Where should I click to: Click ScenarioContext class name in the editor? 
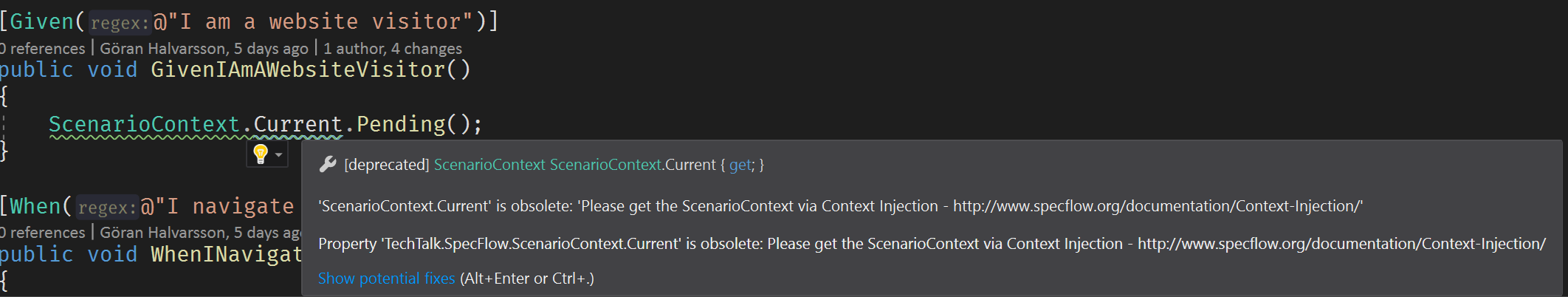click(x=144, y=124)
